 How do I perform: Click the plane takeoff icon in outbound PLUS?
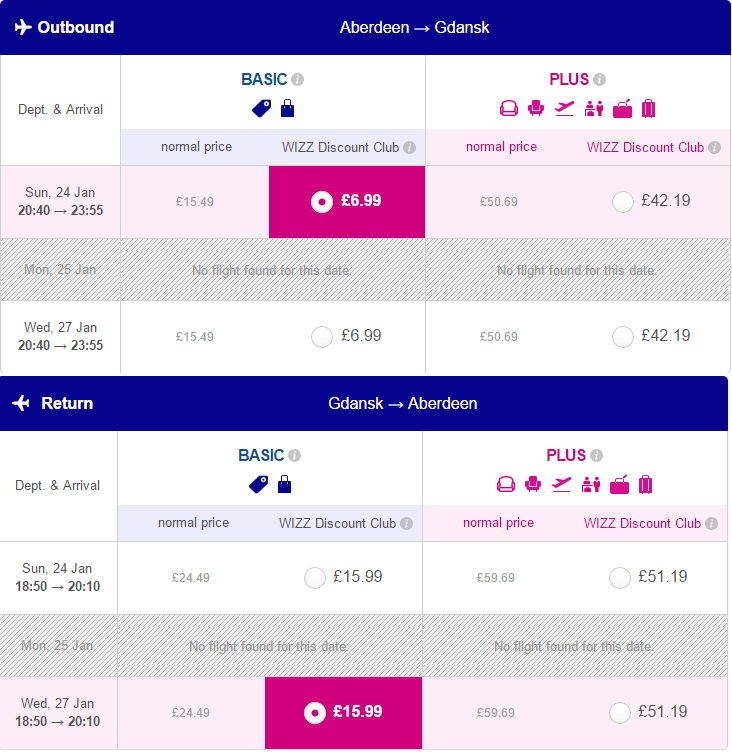[x=565, y=108]
